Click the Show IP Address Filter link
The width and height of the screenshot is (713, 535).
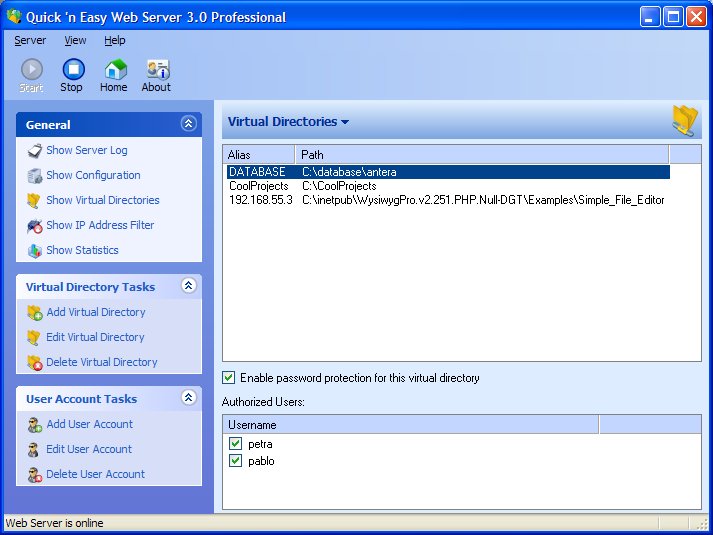[100, 225]
